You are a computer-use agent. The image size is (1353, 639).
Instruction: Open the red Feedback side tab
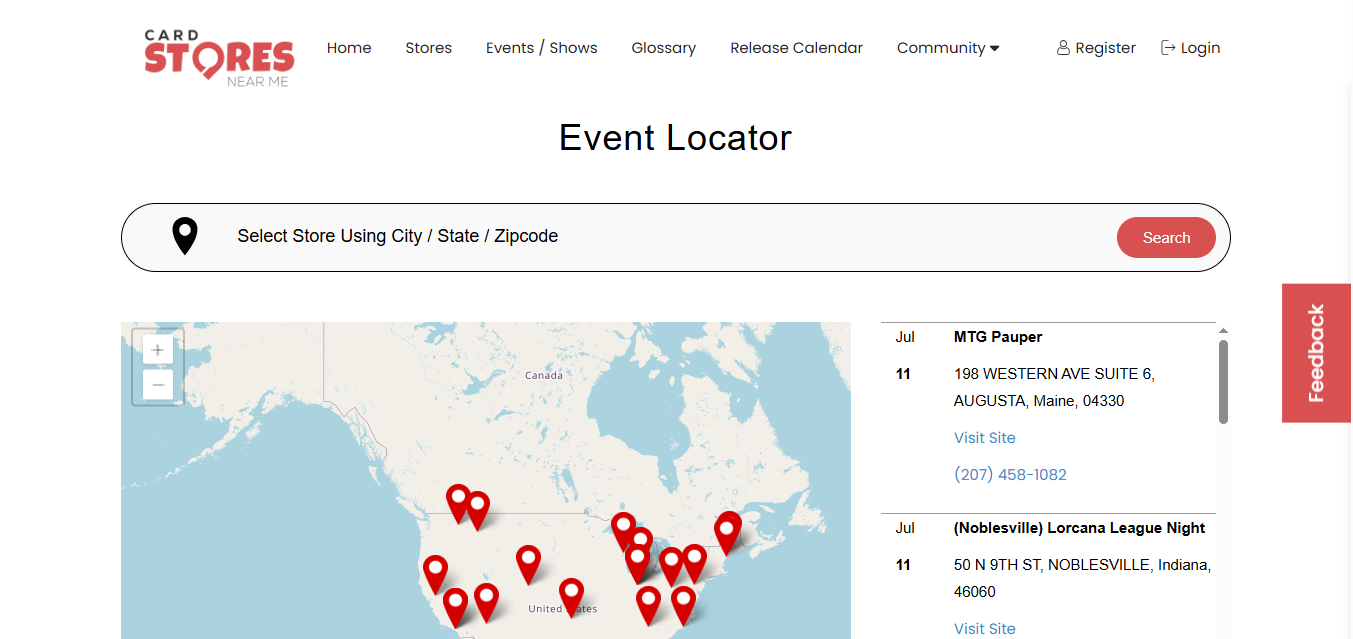1316,353
